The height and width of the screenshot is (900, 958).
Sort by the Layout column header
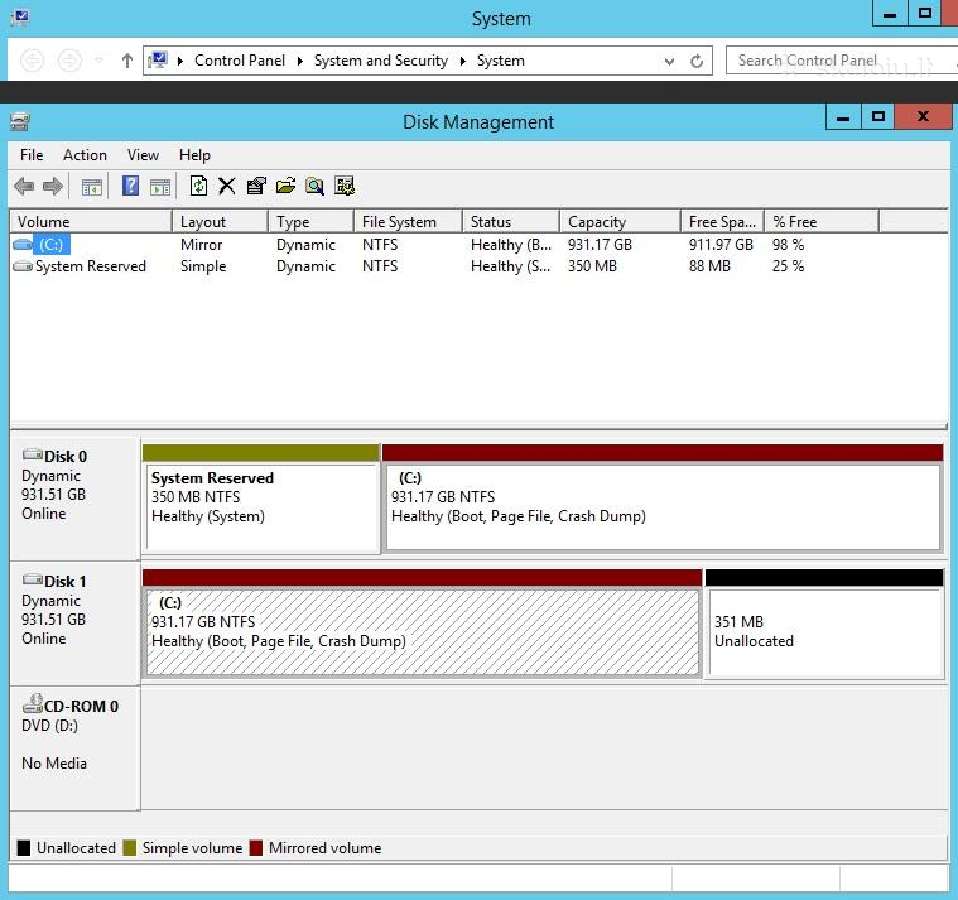pos(220,222)
